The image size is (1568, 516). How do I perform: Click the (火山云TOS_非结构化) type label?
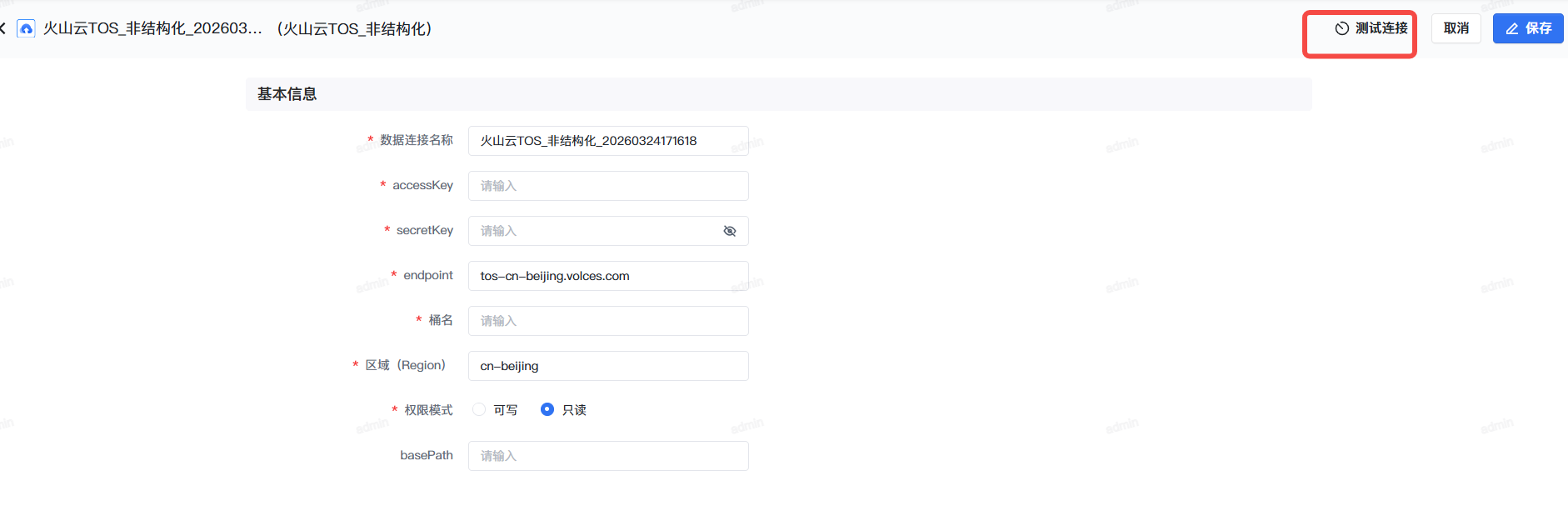354,28
